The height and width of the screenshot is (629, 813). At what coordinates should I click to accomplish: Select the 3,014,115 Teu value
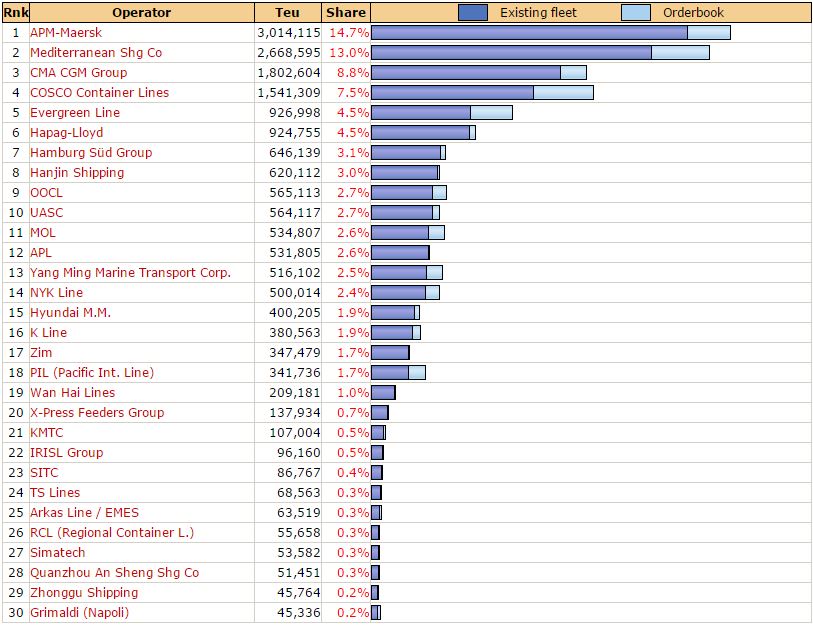(289, 33)
